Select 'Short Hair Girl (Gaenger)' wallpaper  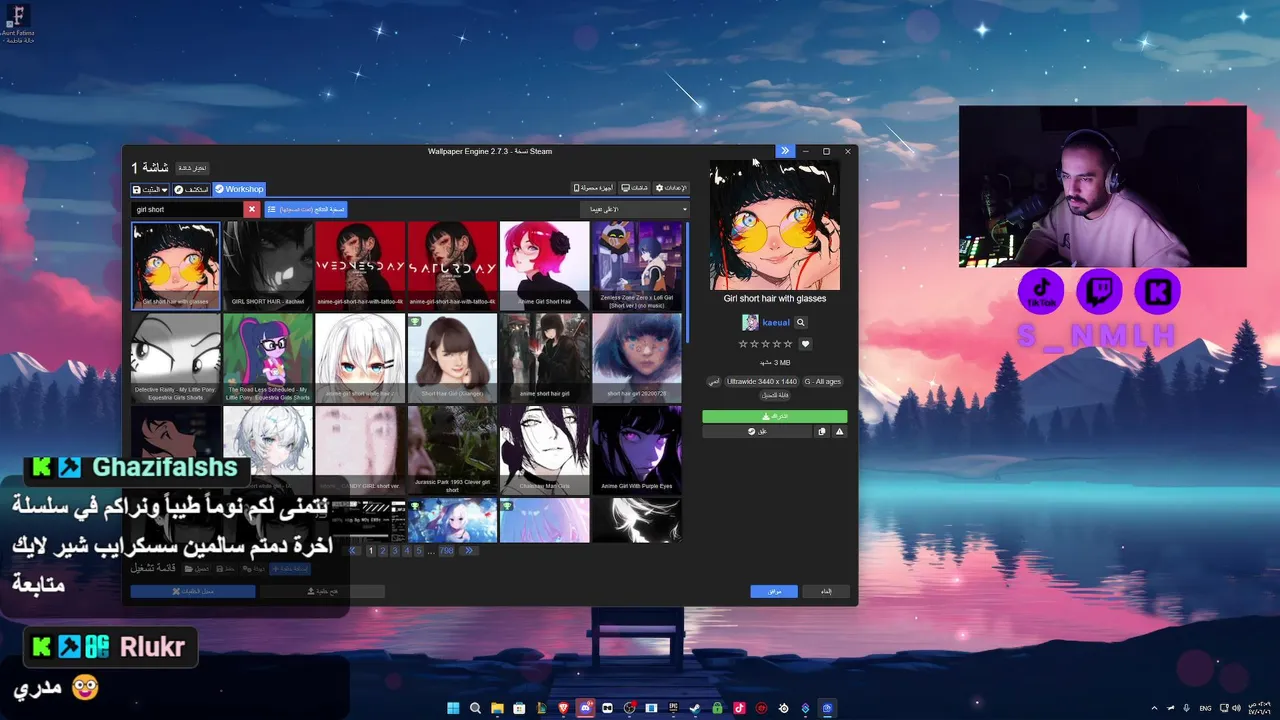tap(452, 358)
